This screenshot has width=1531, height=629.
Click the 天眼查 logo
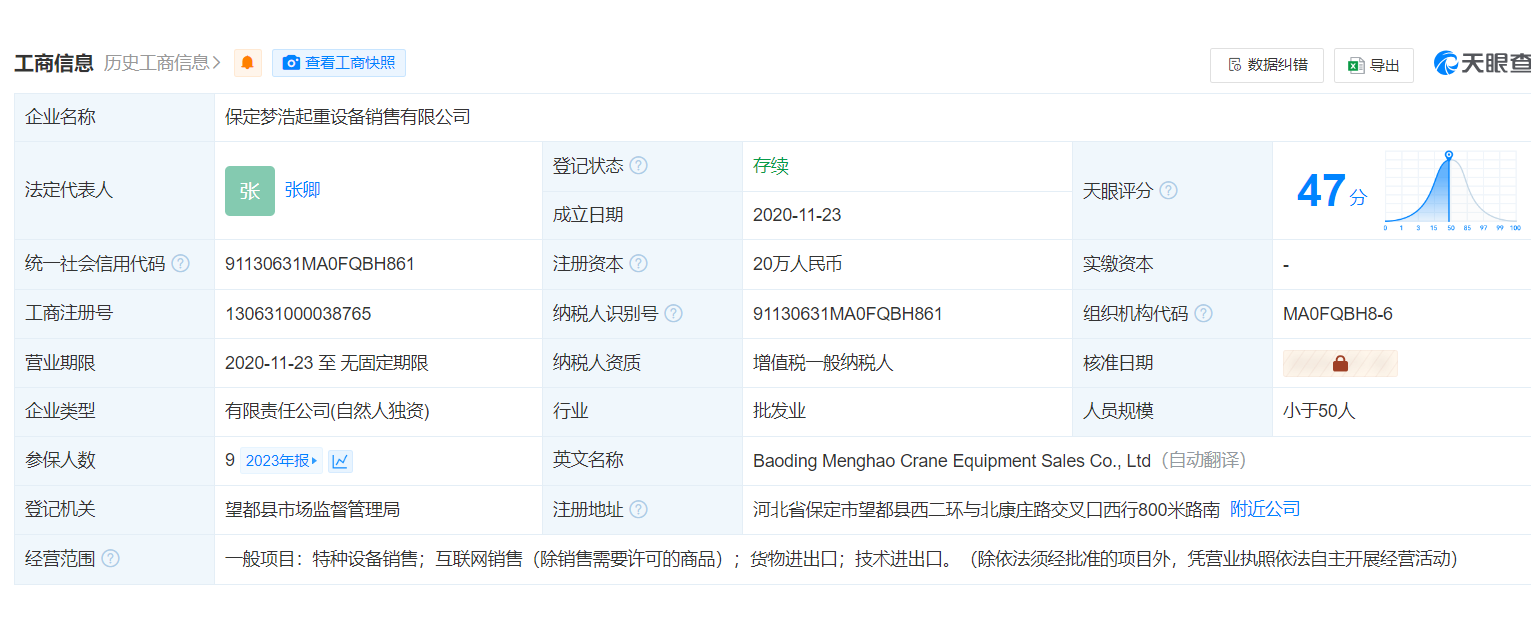coord(1481,63)
